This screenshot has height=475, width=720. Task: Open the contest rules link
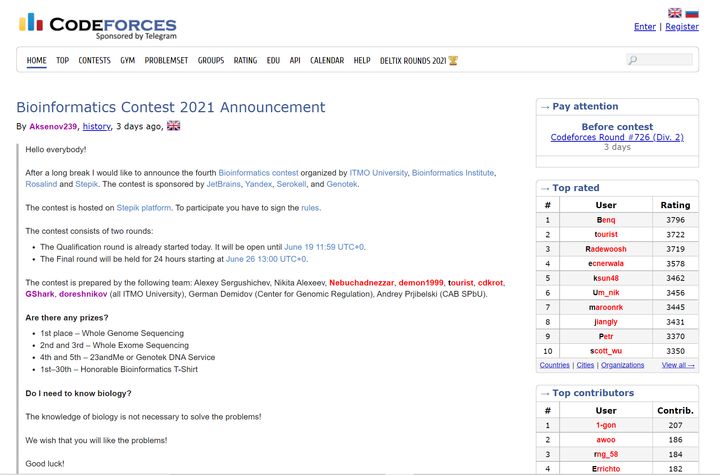[x=310, y=208]
